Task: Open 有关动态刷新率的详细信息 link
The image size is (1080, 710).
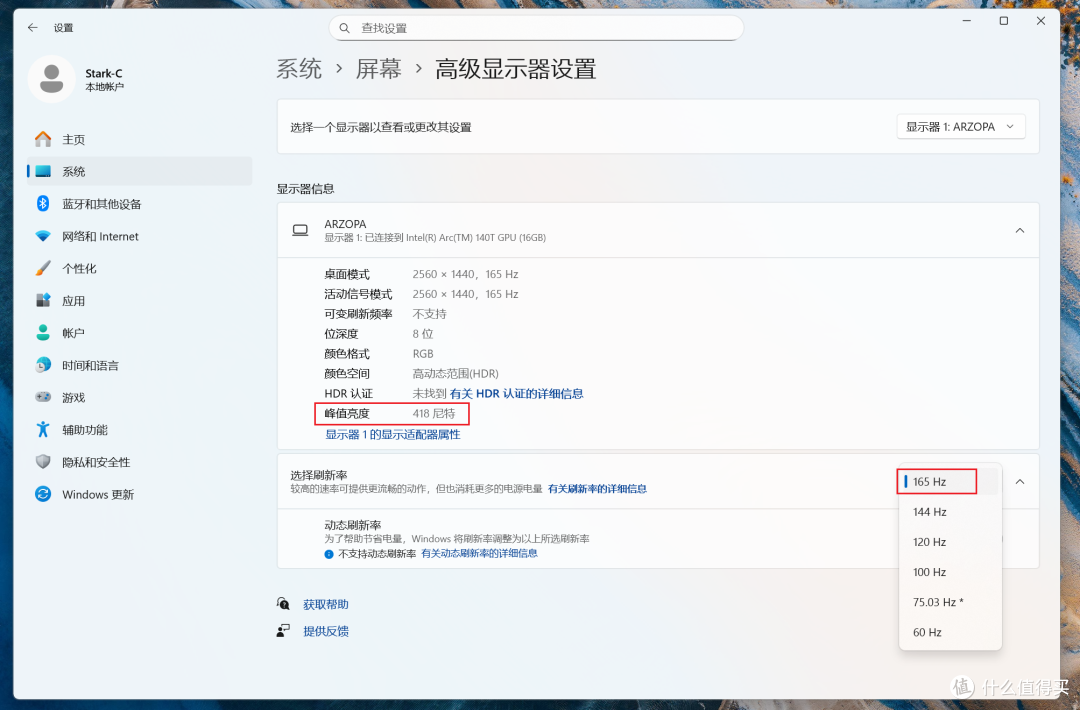Action: pyautogui.click(x=479, y=553)
